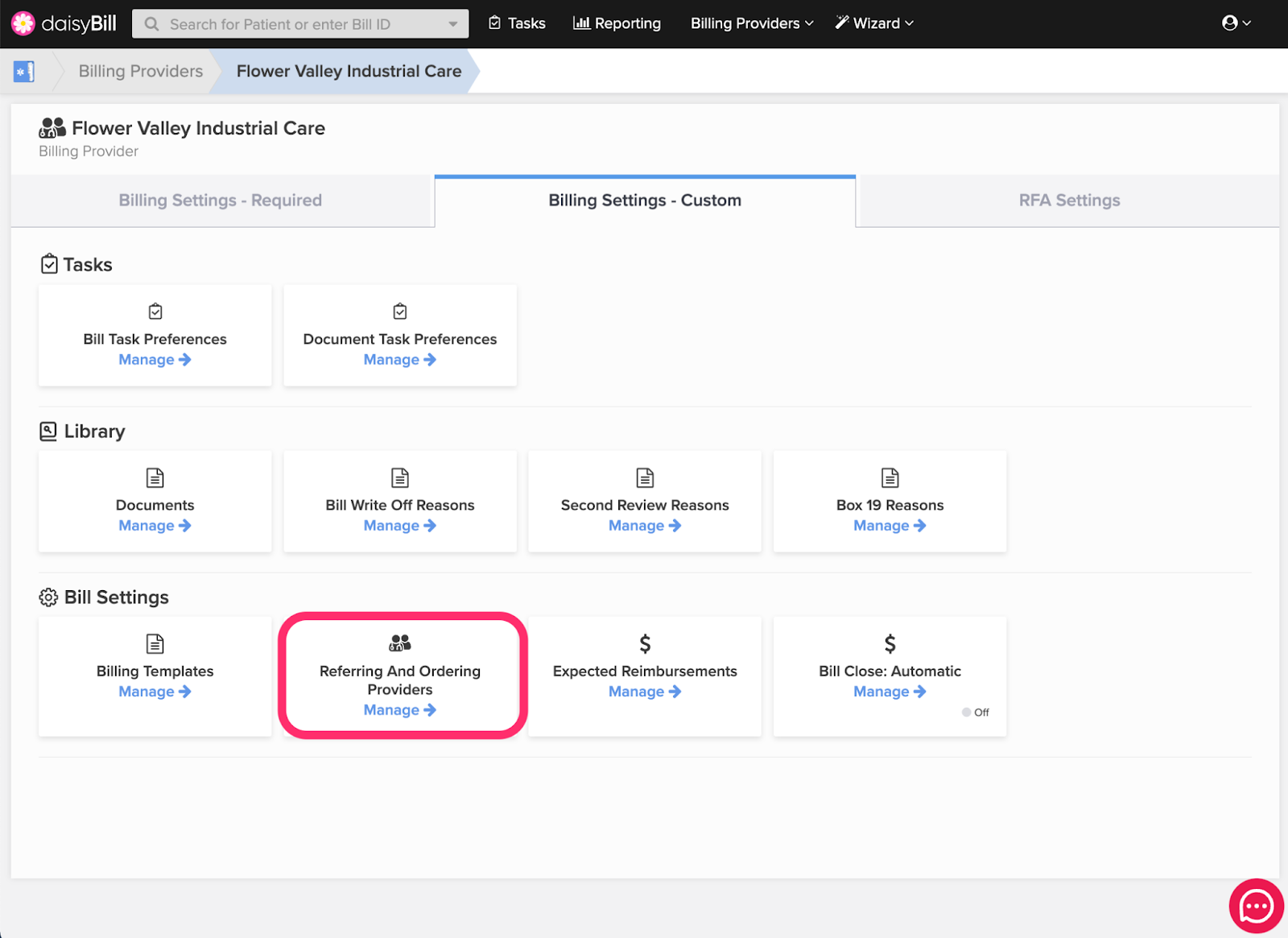Click the Bill Task Preferences clipboard icon
The image size is (1288, 938).
pos(155,312)
